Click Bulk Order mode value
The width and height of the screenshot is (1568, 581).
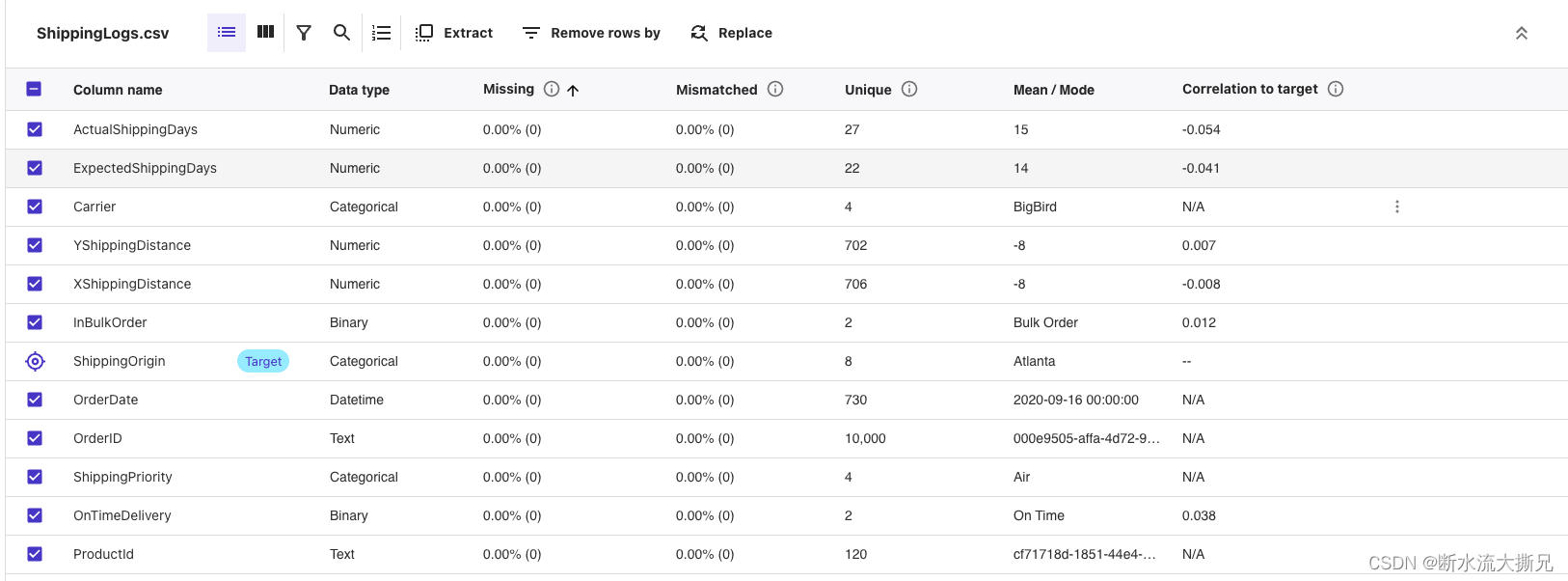(1045, 322)
